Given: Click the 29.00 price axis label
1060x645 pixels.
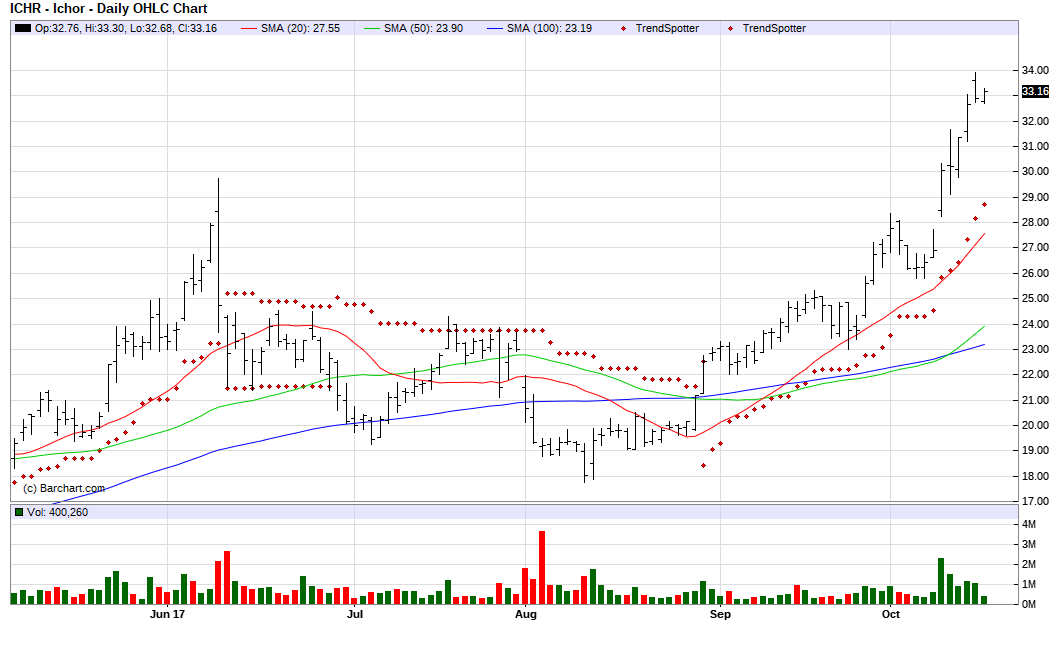Looking at the screenshot, I should click(x=1035, y=197).
